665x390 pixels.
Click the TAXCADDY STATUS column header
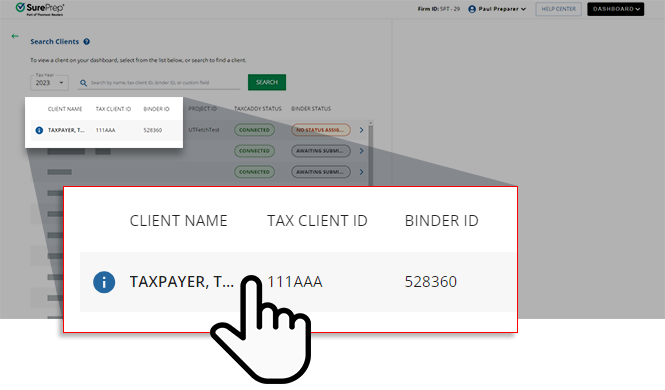258,109
